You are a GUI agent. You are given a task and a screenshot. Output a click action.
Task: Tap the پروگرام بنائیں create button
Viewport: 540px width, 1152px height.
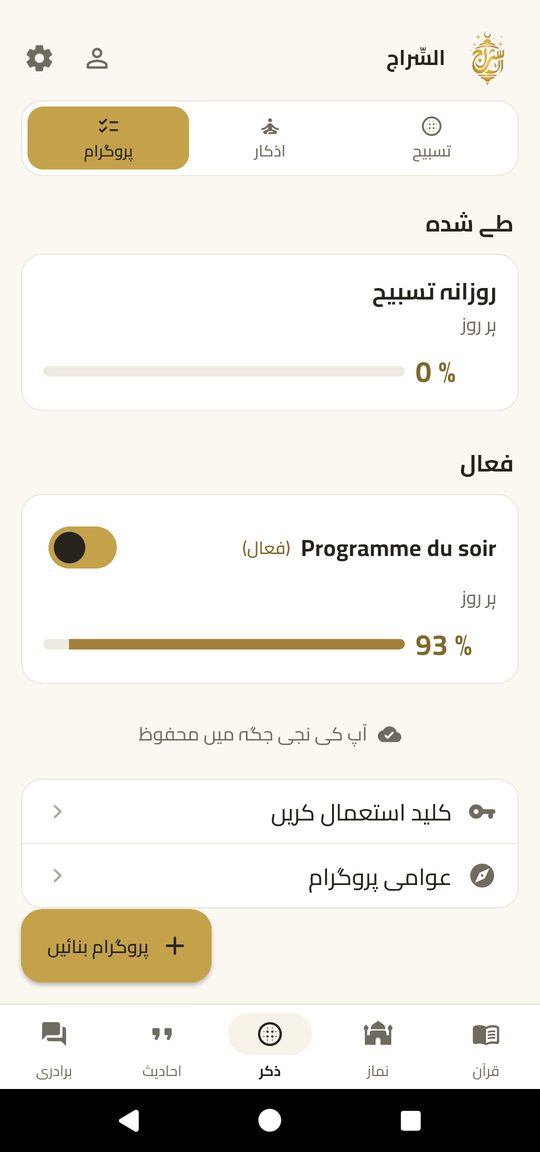point(116,946)
